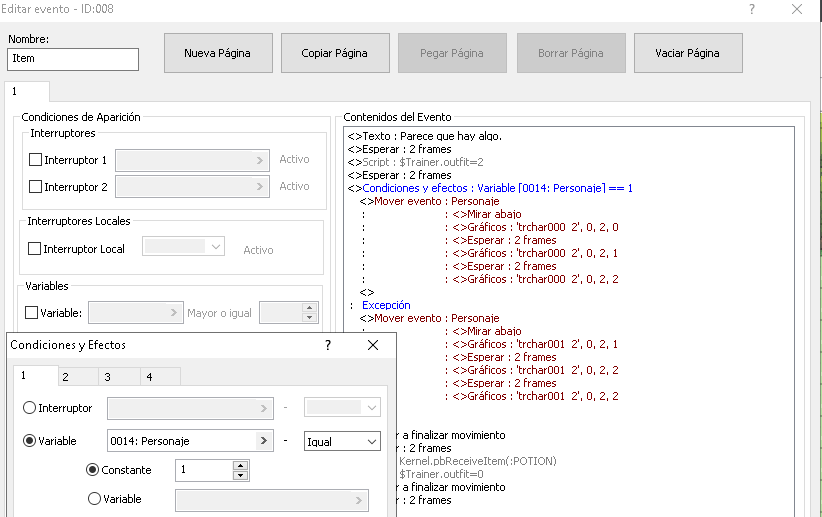Select the Constante radio option

tap(94, 469)
